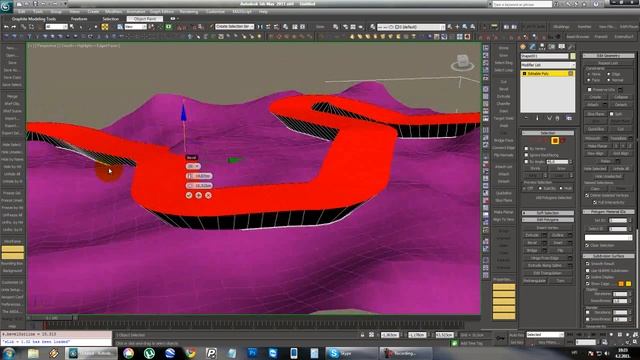This screenshot has width=640, height=360.
Task: Click Remove Modifier trash icon
Action: [559, 118]
